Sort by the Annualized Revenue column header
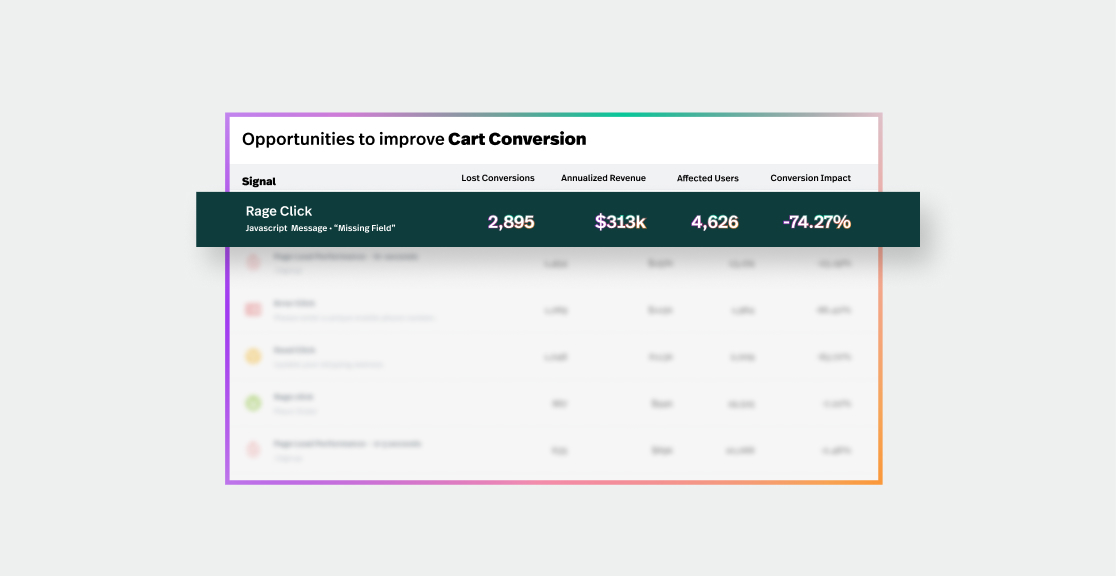This screenshot has width=1116, height=576. coord(603,178)
